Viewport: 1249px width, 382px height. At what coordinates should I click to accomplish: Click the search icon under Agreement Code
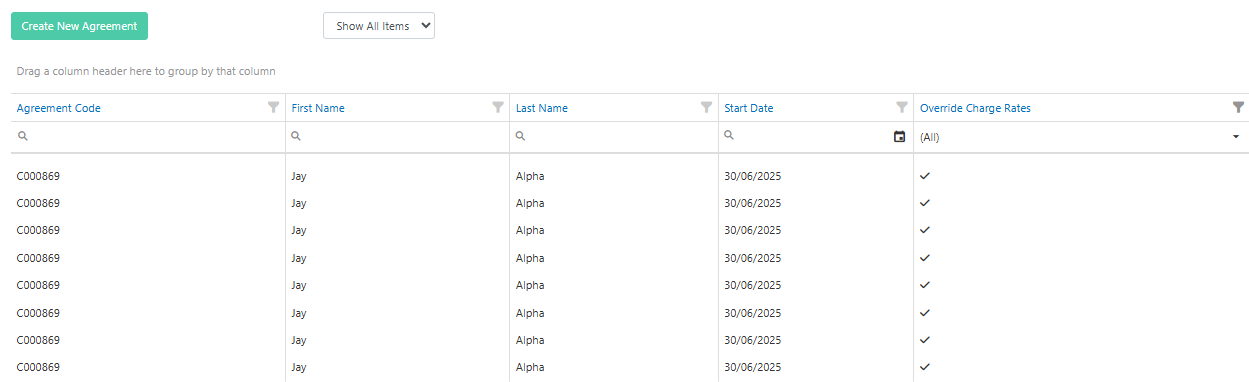[x=22, y=135]
